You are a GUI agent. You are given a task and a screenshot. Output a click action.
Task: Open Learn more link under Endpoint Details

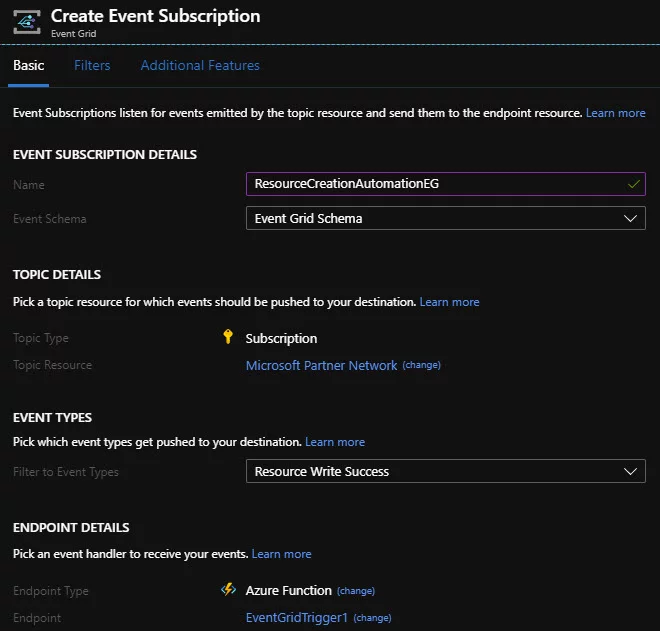point(281,554)
